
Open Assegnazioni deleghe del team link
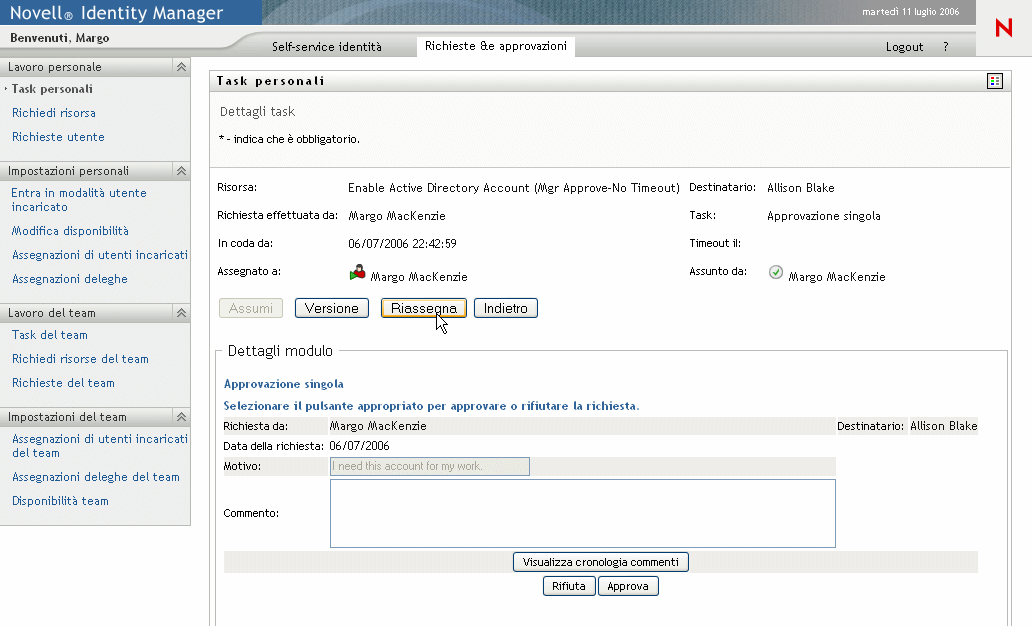coord(95,477)
